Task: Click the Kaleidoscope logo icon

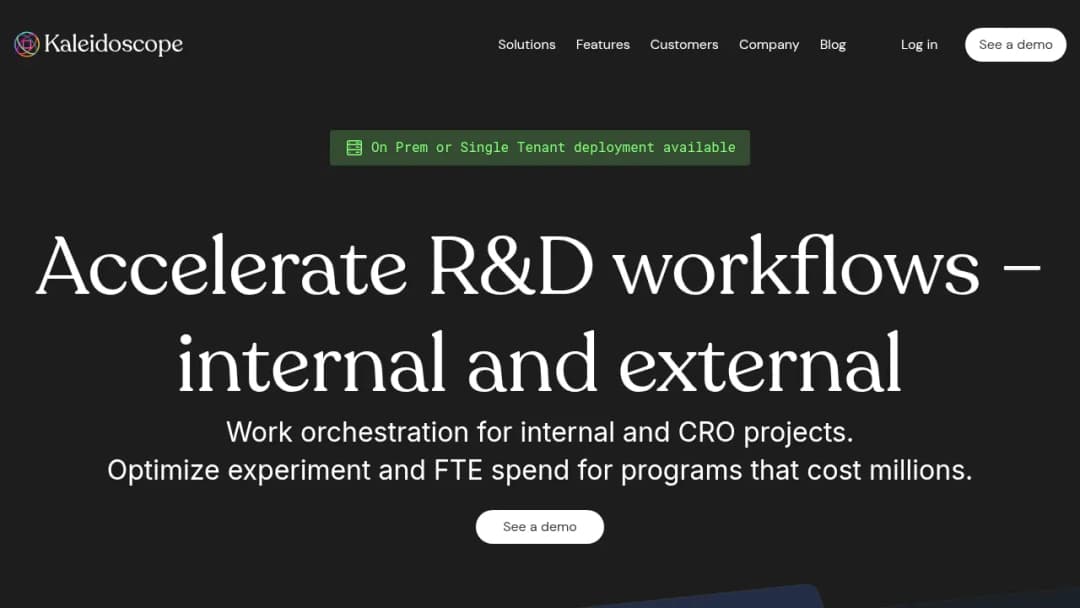Action: [x=27, y=44]
